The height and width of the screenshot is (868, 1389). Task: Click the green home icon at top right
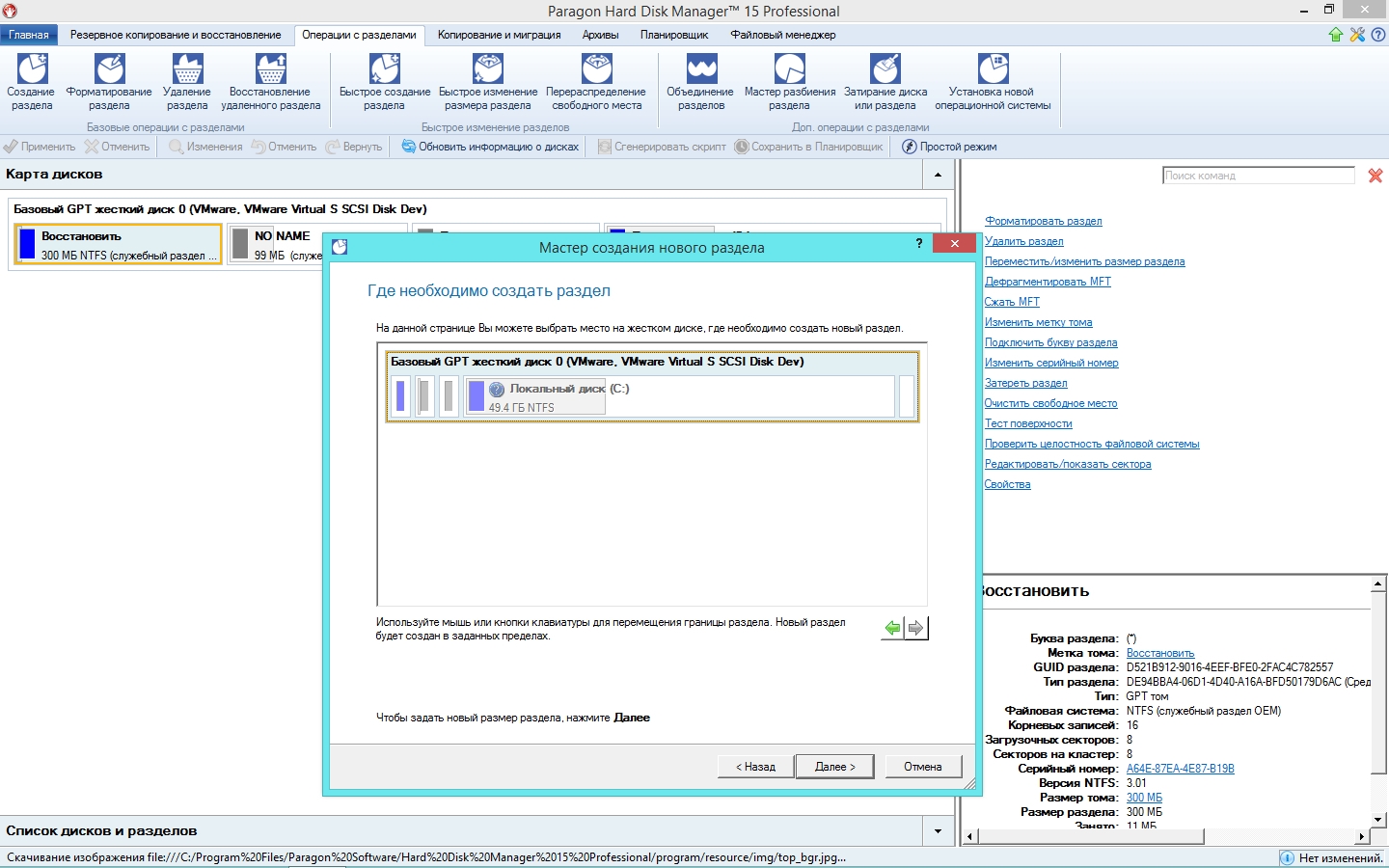click(x=1336, y=35)
